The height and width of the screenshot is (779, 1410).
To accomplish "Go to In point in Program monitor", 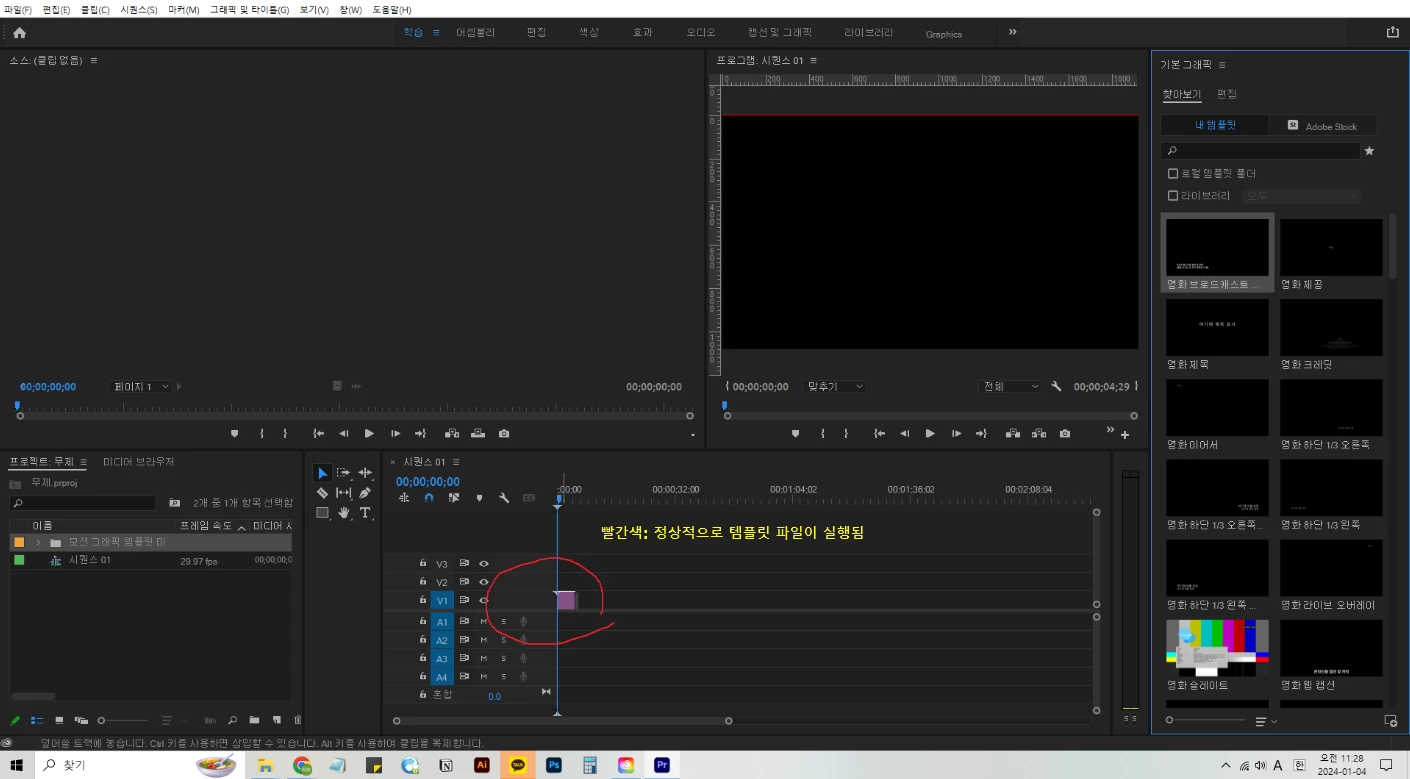I will 879,434.
